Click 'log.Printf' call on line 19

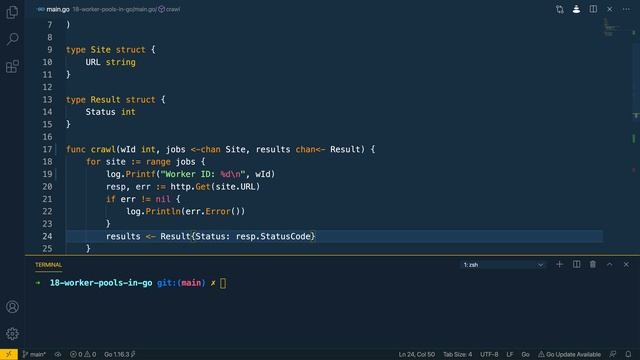131,174
